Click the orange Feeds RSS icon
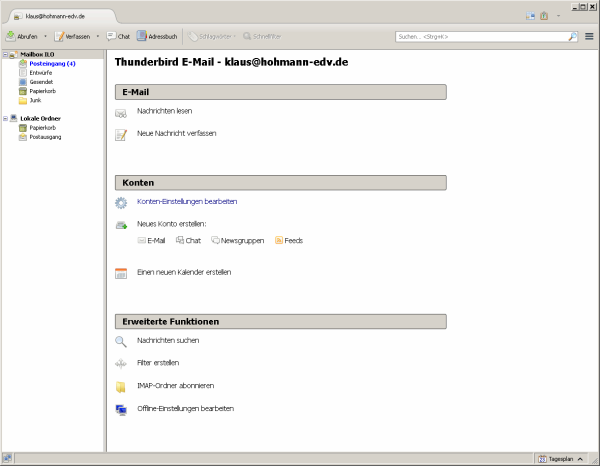The width and height of the screenshot is (600, 466). coord(279,240)
